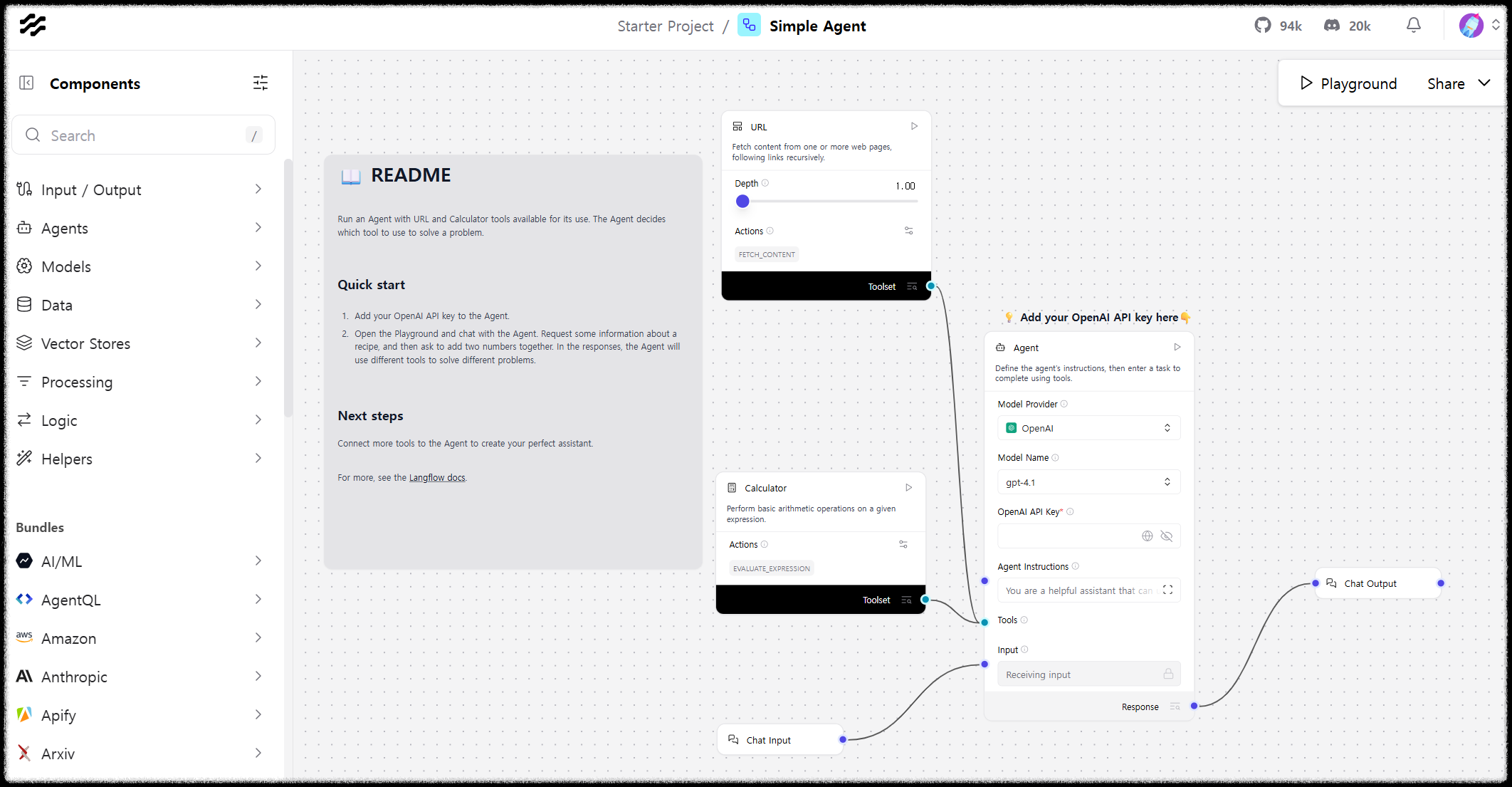Viewport: 1512px width, 787px height.
Task: Click the Depth slider handle
Action: click(742, 202)
